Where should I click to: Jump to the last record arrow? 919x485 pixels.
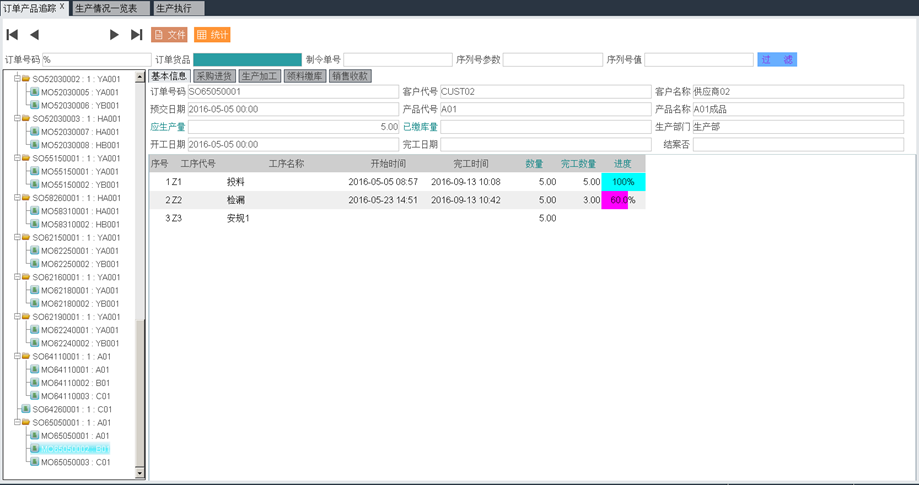(136, 35)
